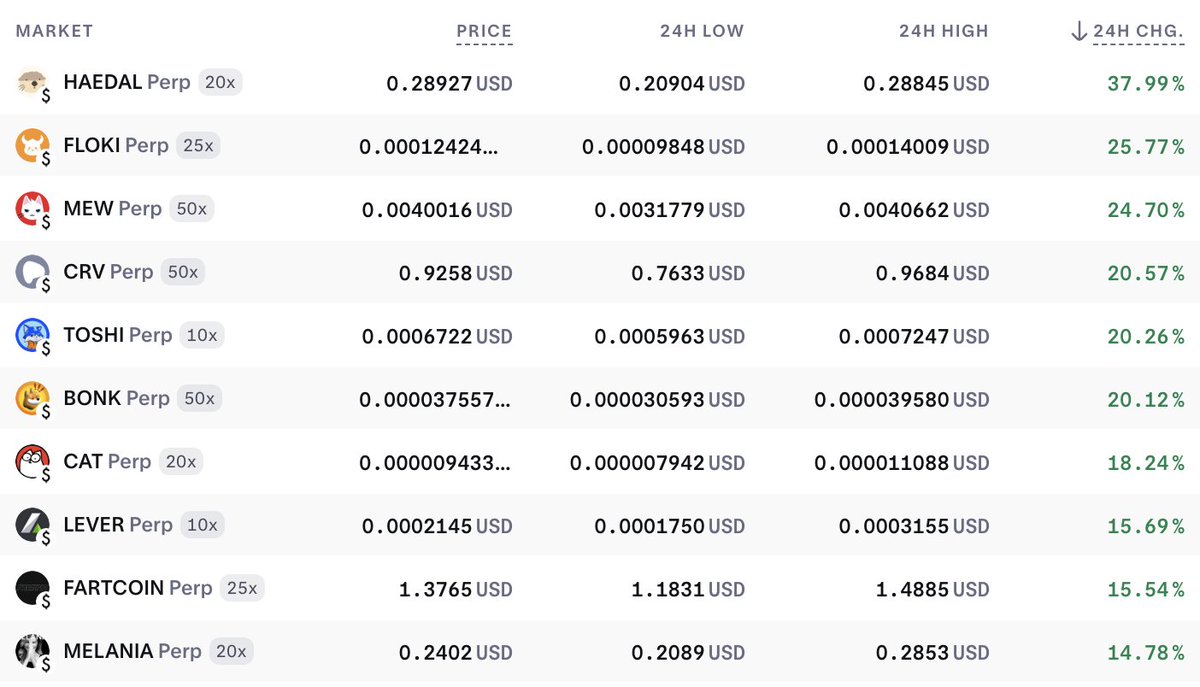Click the 20x leverage badge for CAT
The image size is (1200, 687).
coord(181,461)
